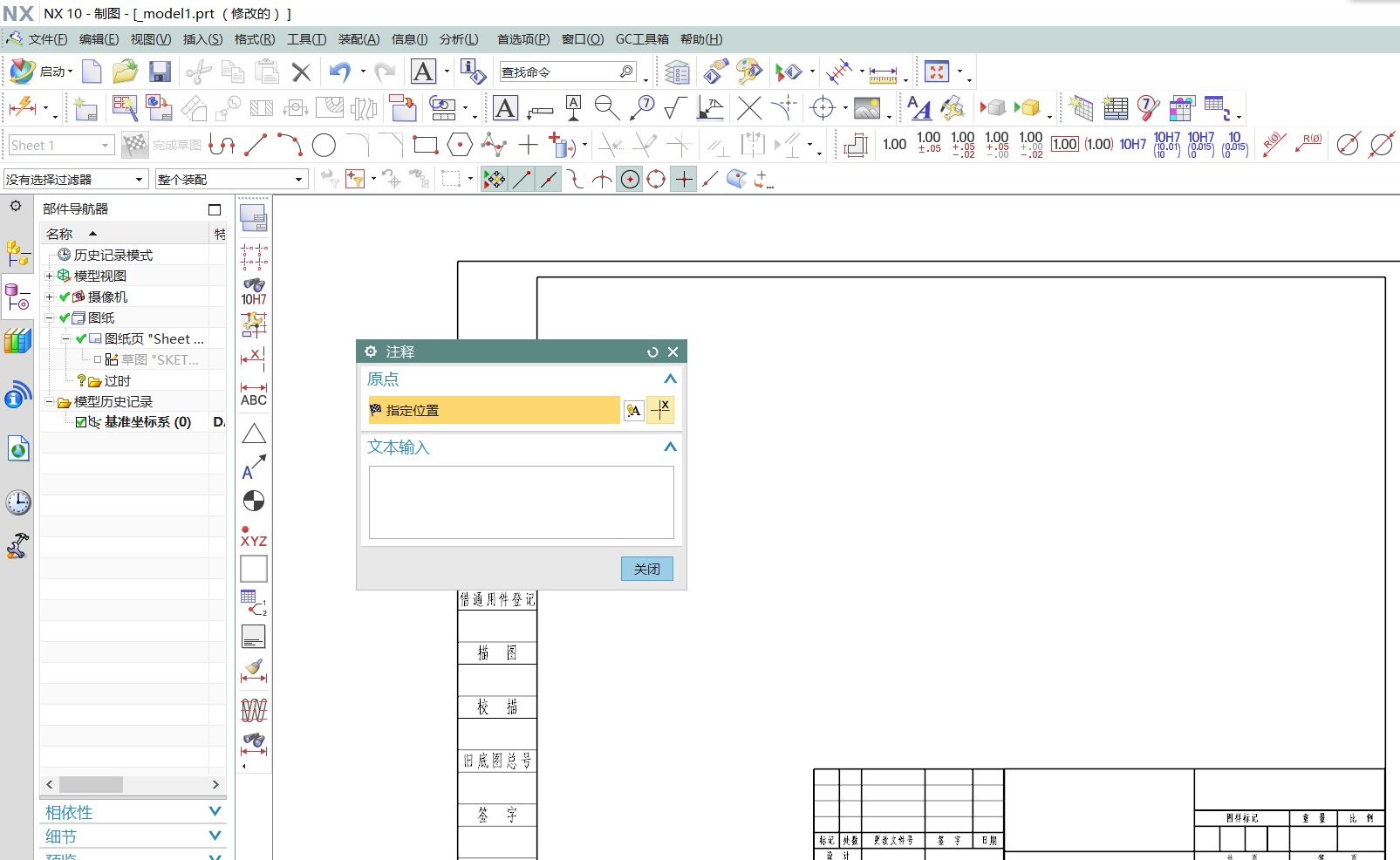Select the Circle sketch tool
Image resolution: width=1400 pixels, height=860 pixels.
pos(324,145)
